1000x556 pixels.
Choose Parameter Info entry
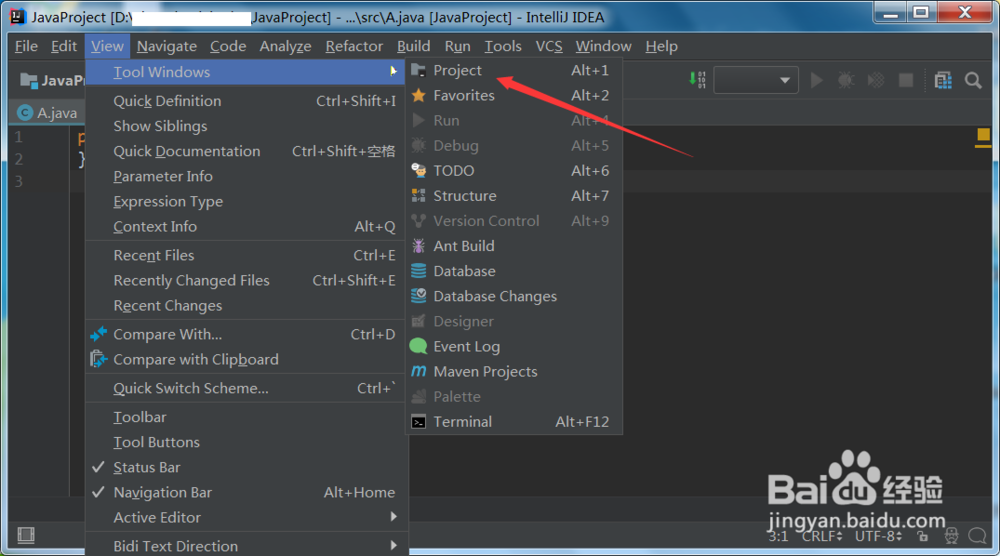pyautogui.click(x=246, y=176)
